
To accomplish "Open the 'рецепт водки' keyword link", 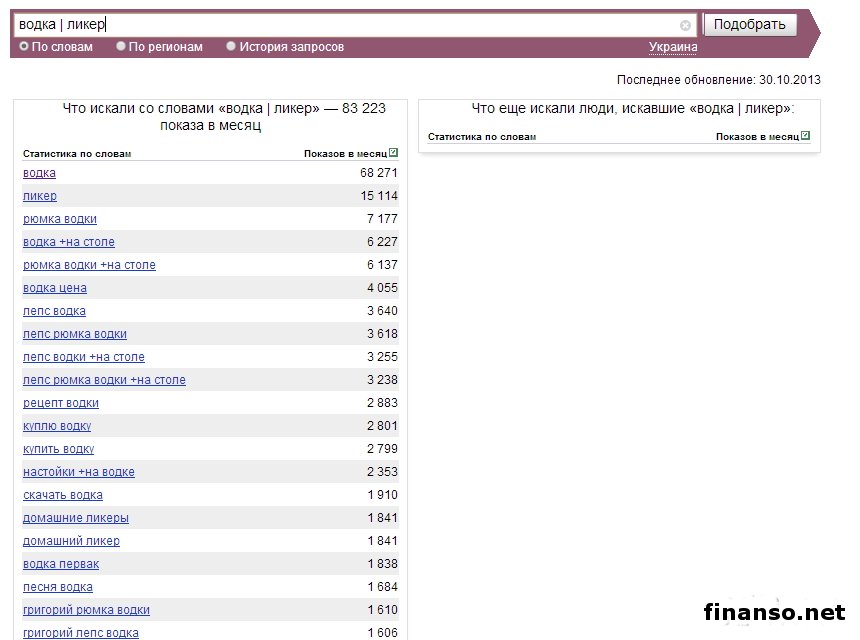I will pyautogui.click(x=61, y=403).
